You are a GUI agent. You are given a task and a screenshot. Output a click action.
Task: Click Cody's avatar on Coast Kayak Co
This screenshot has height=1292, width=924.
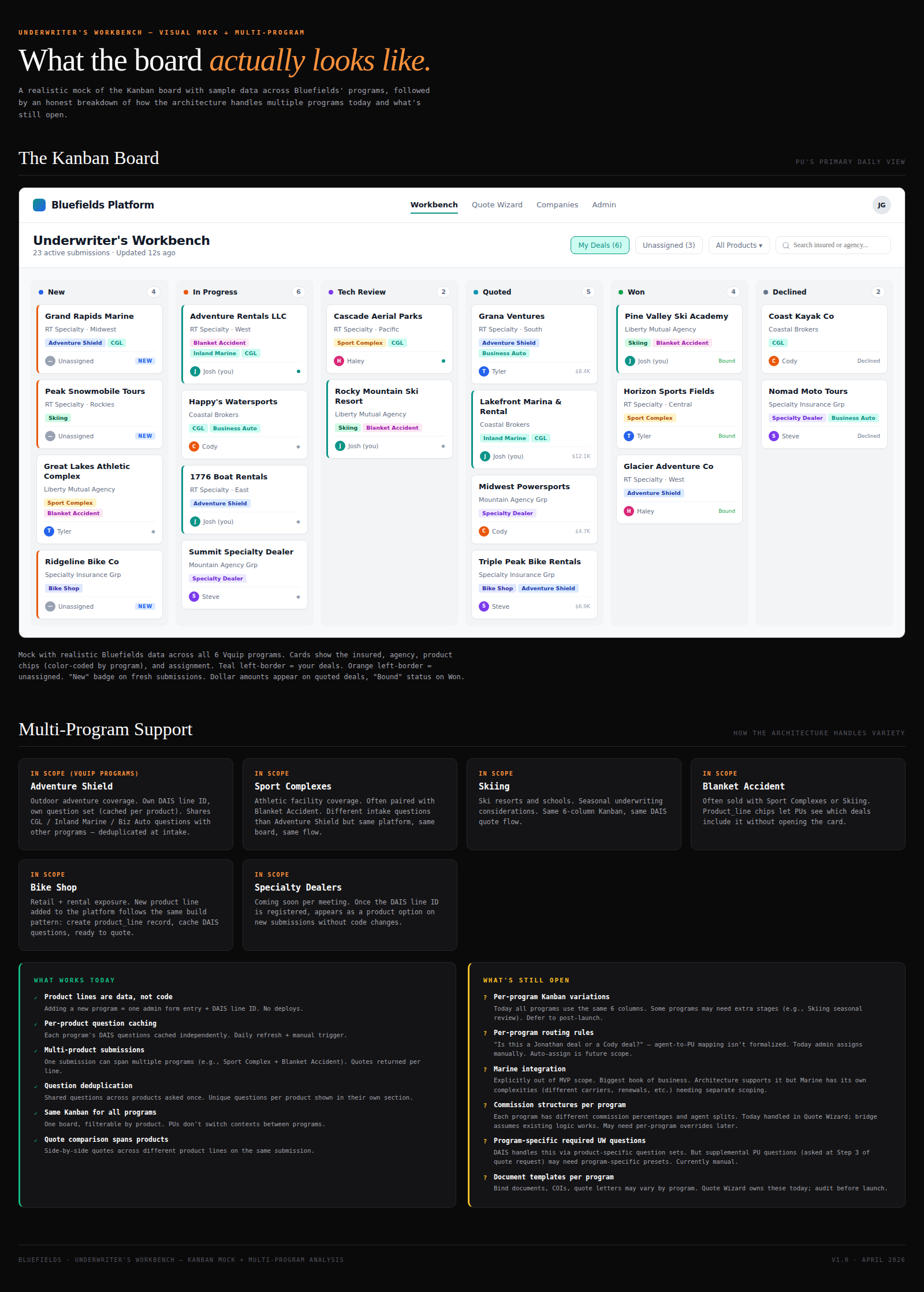pos(773,360)
